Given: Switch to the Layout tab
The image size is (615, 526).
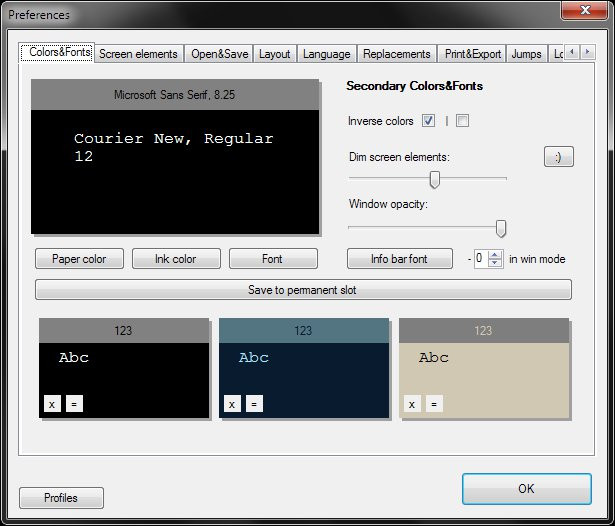Looking at the screenshot, I should pyautogui.click(x=275, y=54).
